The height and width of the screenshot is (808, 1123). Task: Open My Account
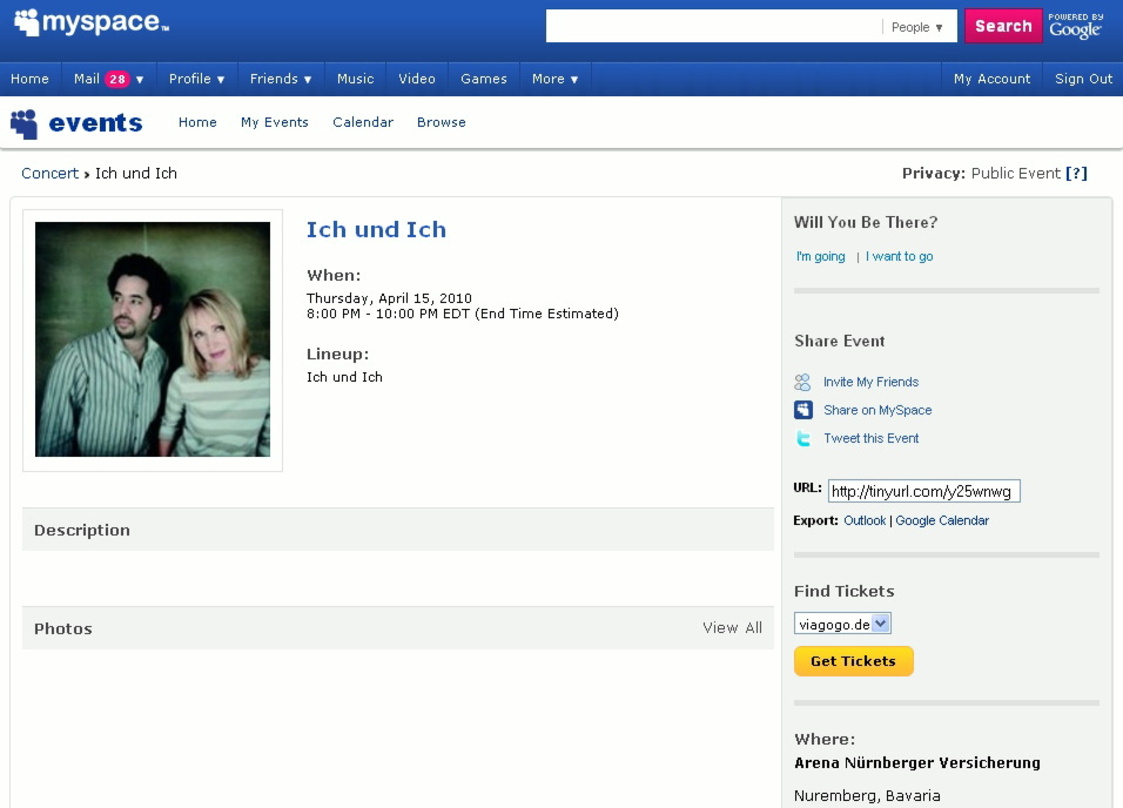click(992, 79)
